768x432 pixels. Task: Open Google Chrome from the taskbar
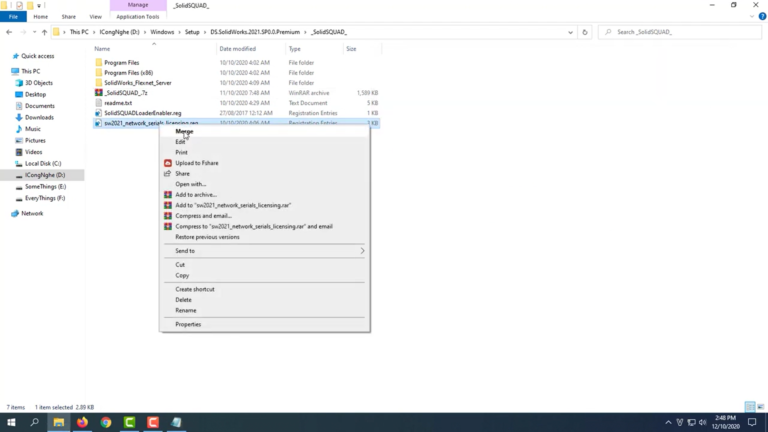point(106,422)
